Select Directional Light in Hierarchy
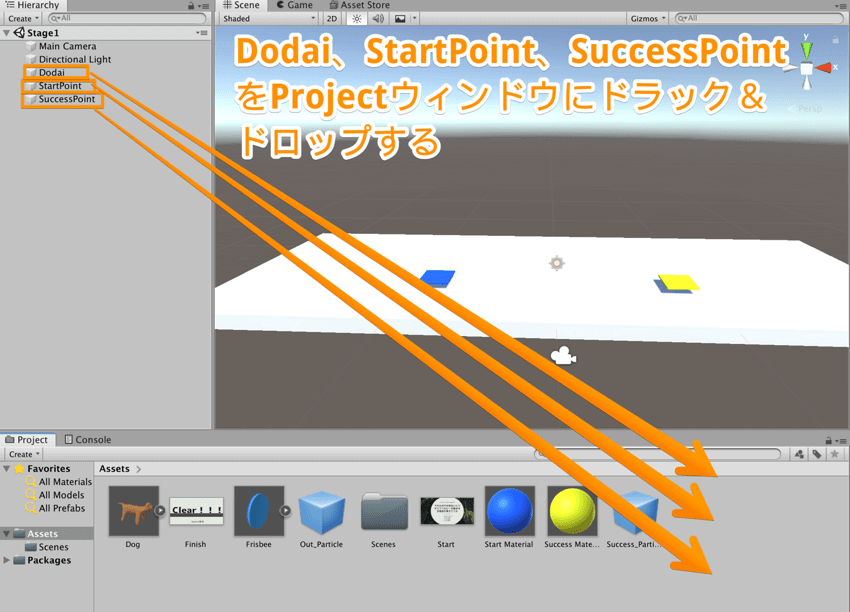The width and height of the screenshot is (850, 612). [x=75, y=59]
